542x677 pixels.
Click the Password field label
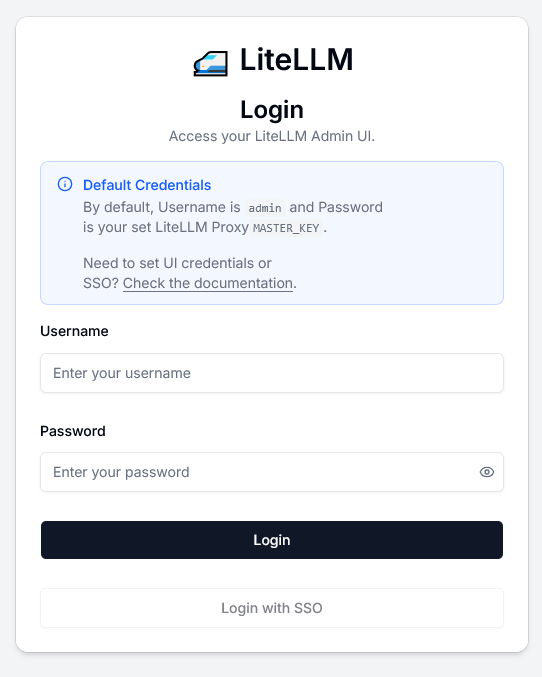tap(73, 431)
